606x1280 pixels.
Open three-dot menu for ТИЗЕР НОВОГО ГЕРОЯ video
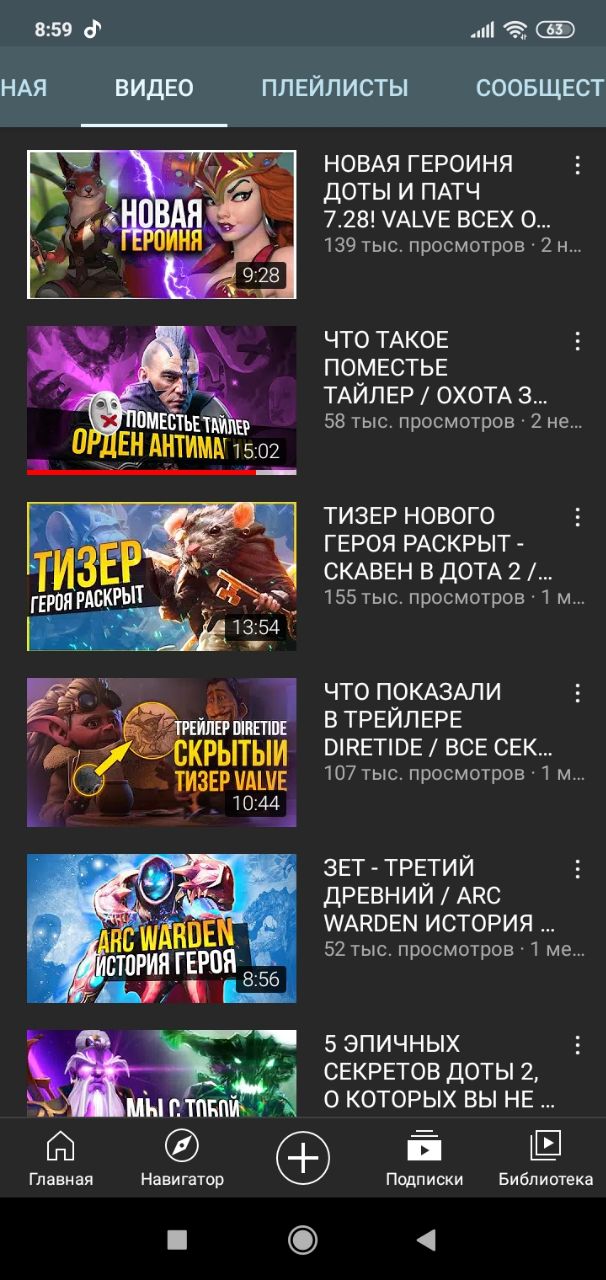point(577,517)
